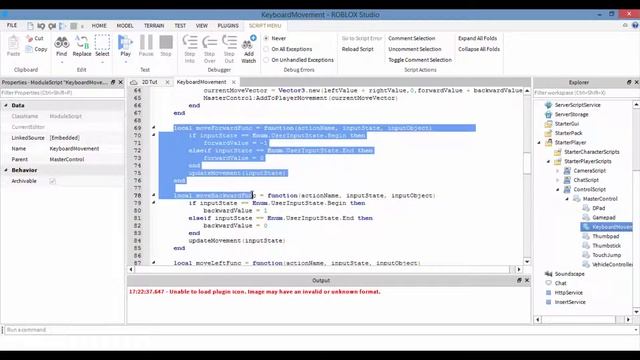The width and height of the screenshot is (640, 360).
Task: Toggle the Archivable checkbox
Action: tap(53, 181)
